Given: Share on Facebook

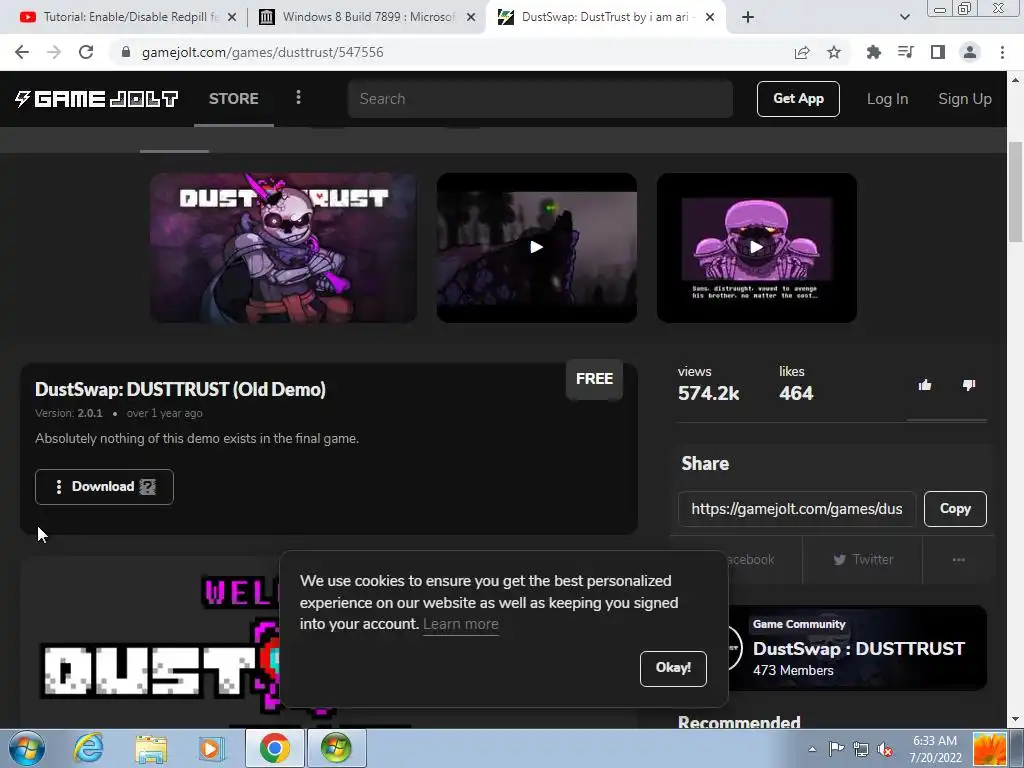Looking at the screenshot, I should coord(751,560).
